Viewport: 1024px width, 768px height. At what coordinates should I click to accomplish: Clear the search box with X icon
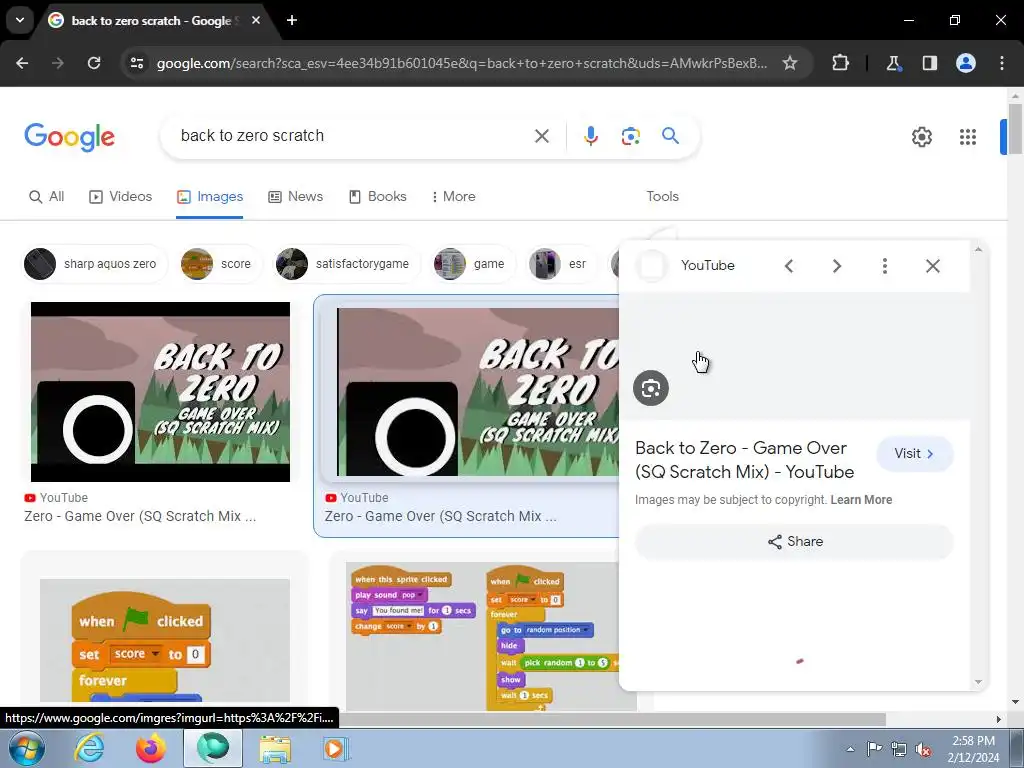click(541, 136)
